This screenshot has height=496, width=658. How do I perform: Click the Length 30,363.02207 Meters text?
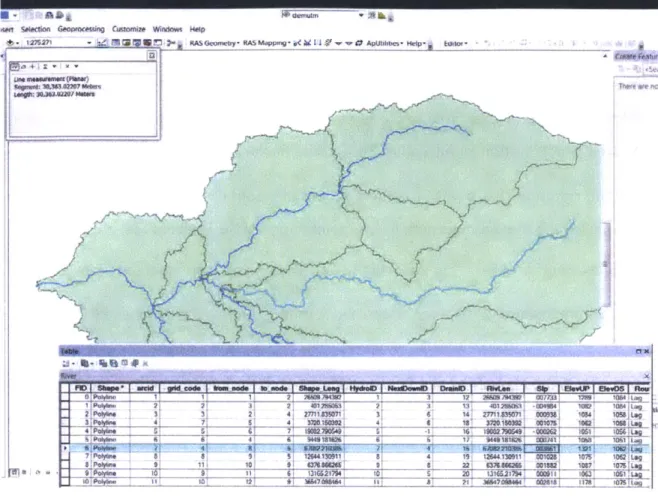(54, 94)
